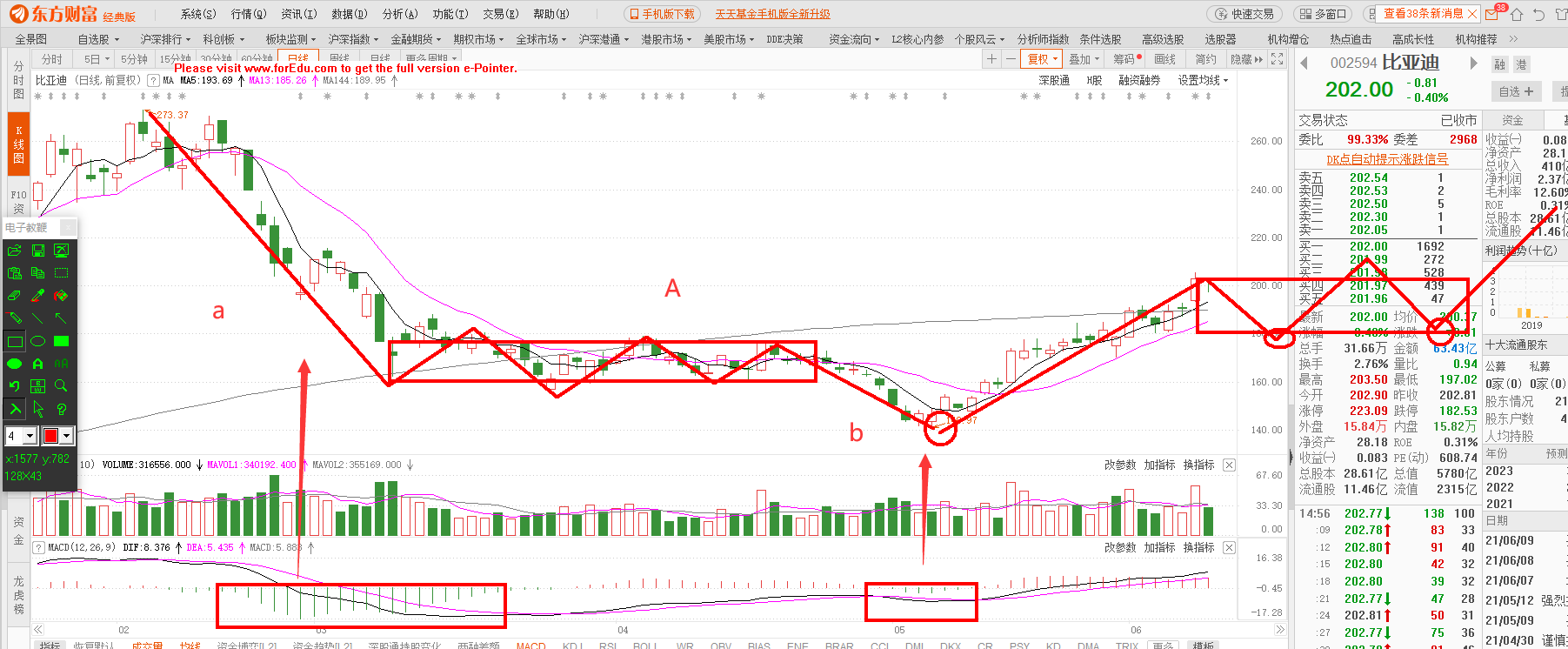Switch to K线图 sidebar view

pos(18,144)
